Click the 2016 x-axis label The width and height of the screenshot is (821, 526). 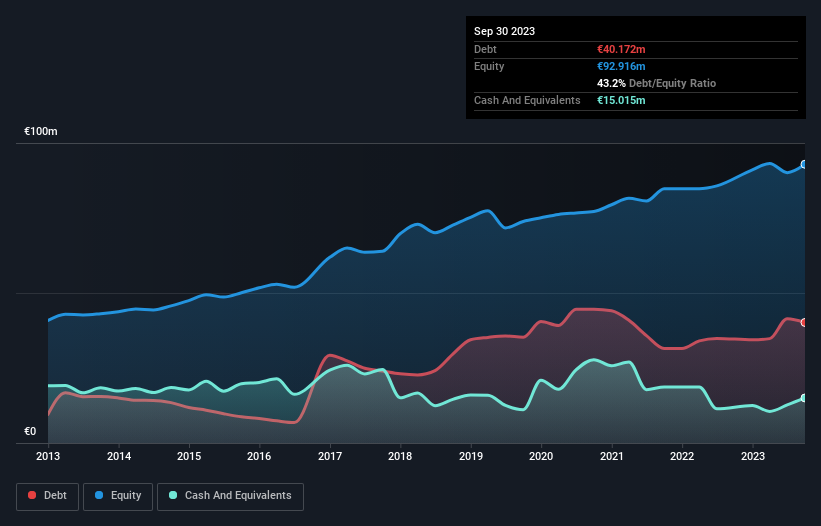pyautogui.click(x=259, y=456)
